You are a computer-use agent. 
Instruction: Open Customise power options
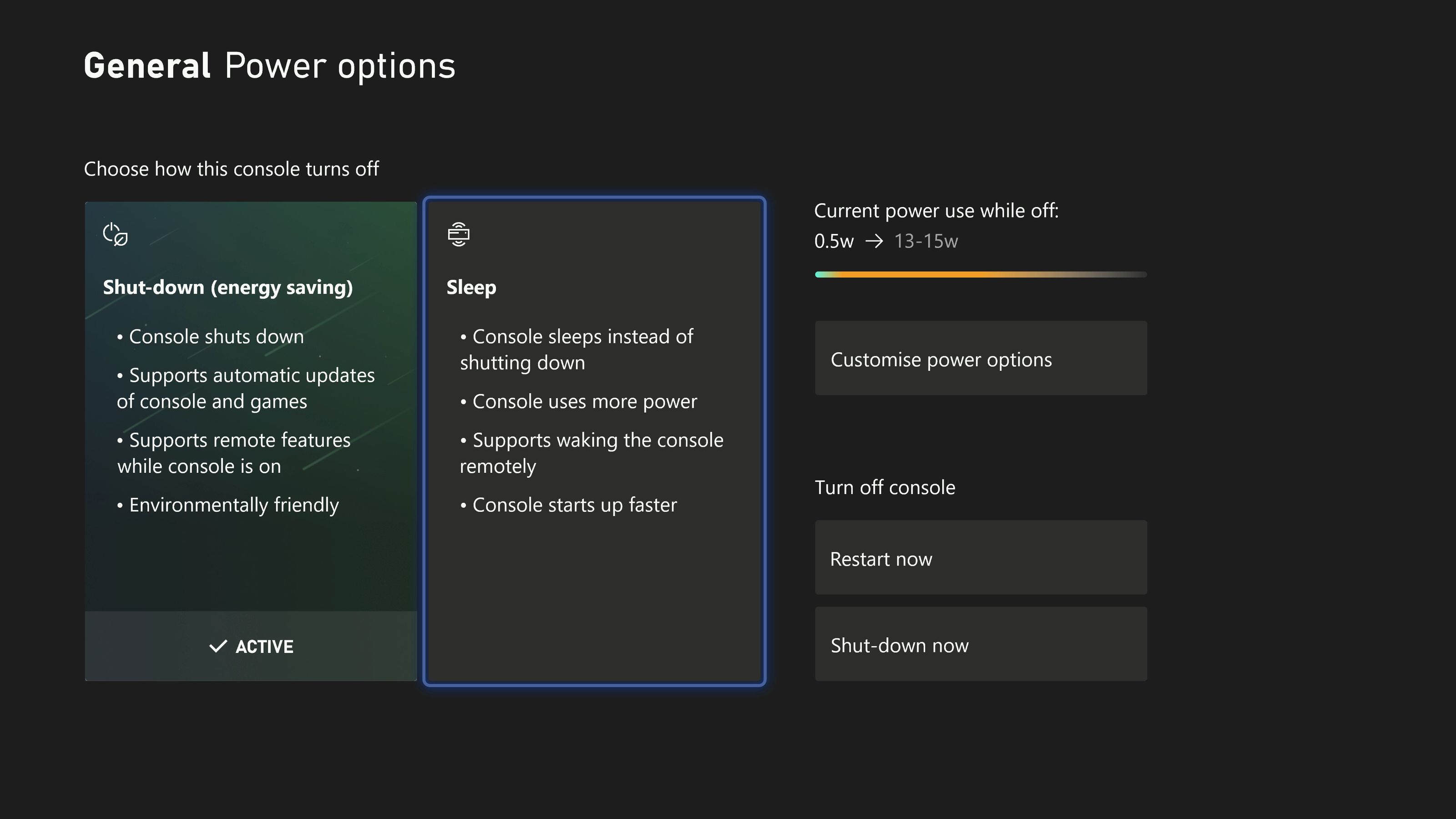point(981,359)
